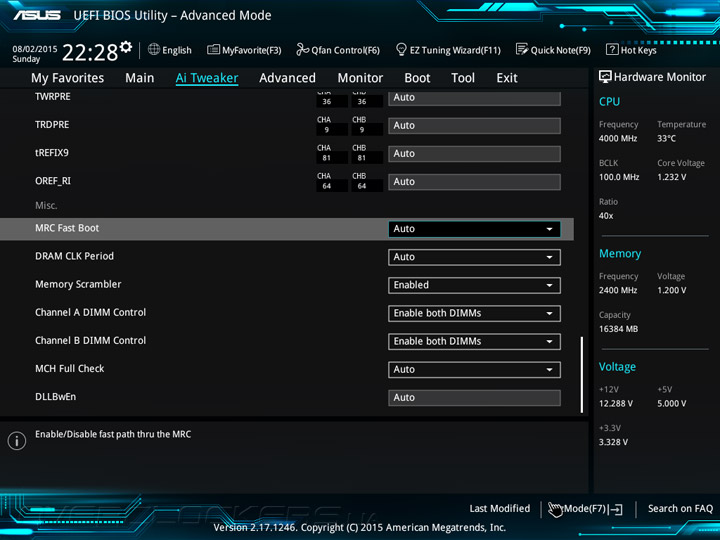Screen dimensions: 720x540
Task: Expand Channel B DIMM Control dropdown
Action: tap(474, 342)
